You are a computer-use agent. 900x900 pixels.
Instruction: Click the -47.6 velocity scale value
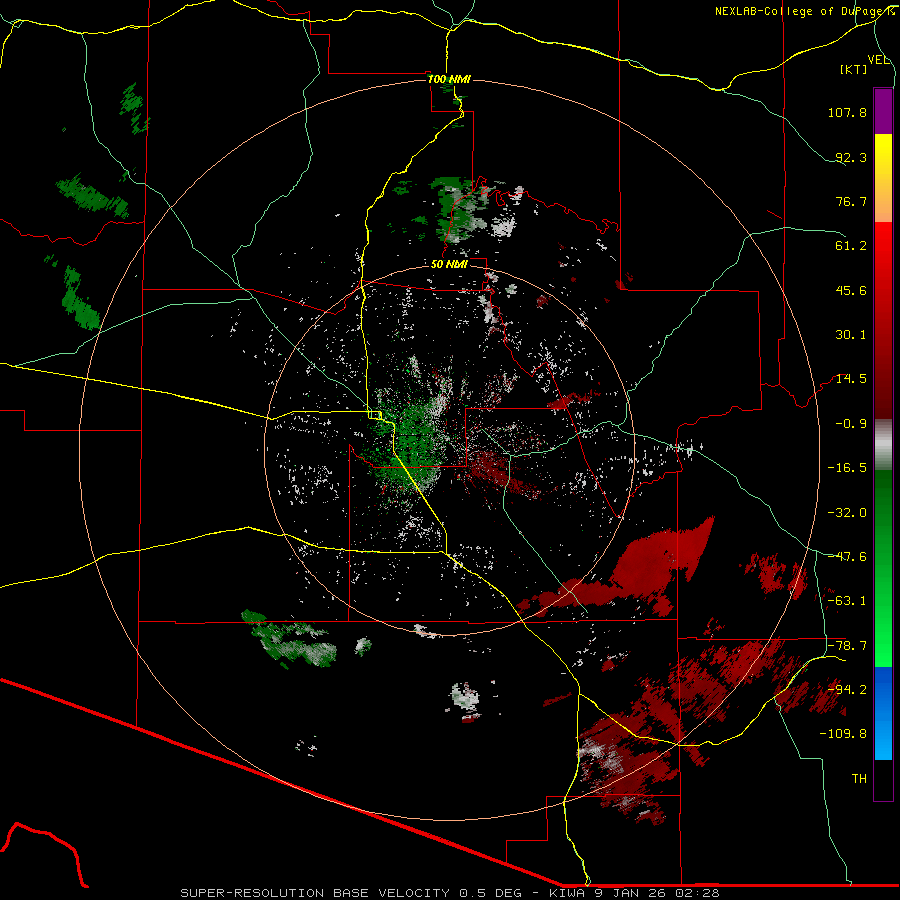847,556
